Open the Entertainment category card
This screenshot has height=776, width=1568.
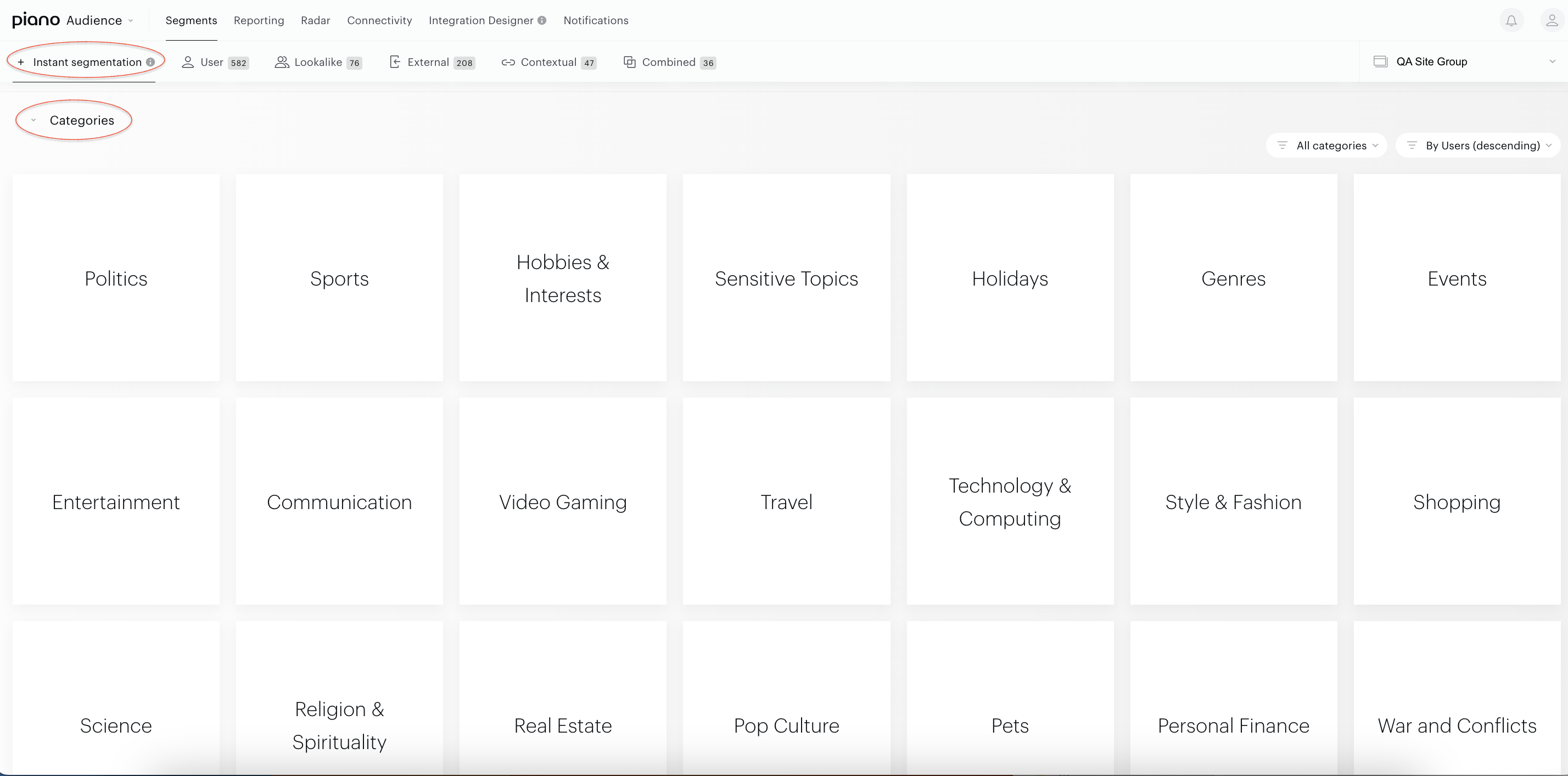click(116, 501)
